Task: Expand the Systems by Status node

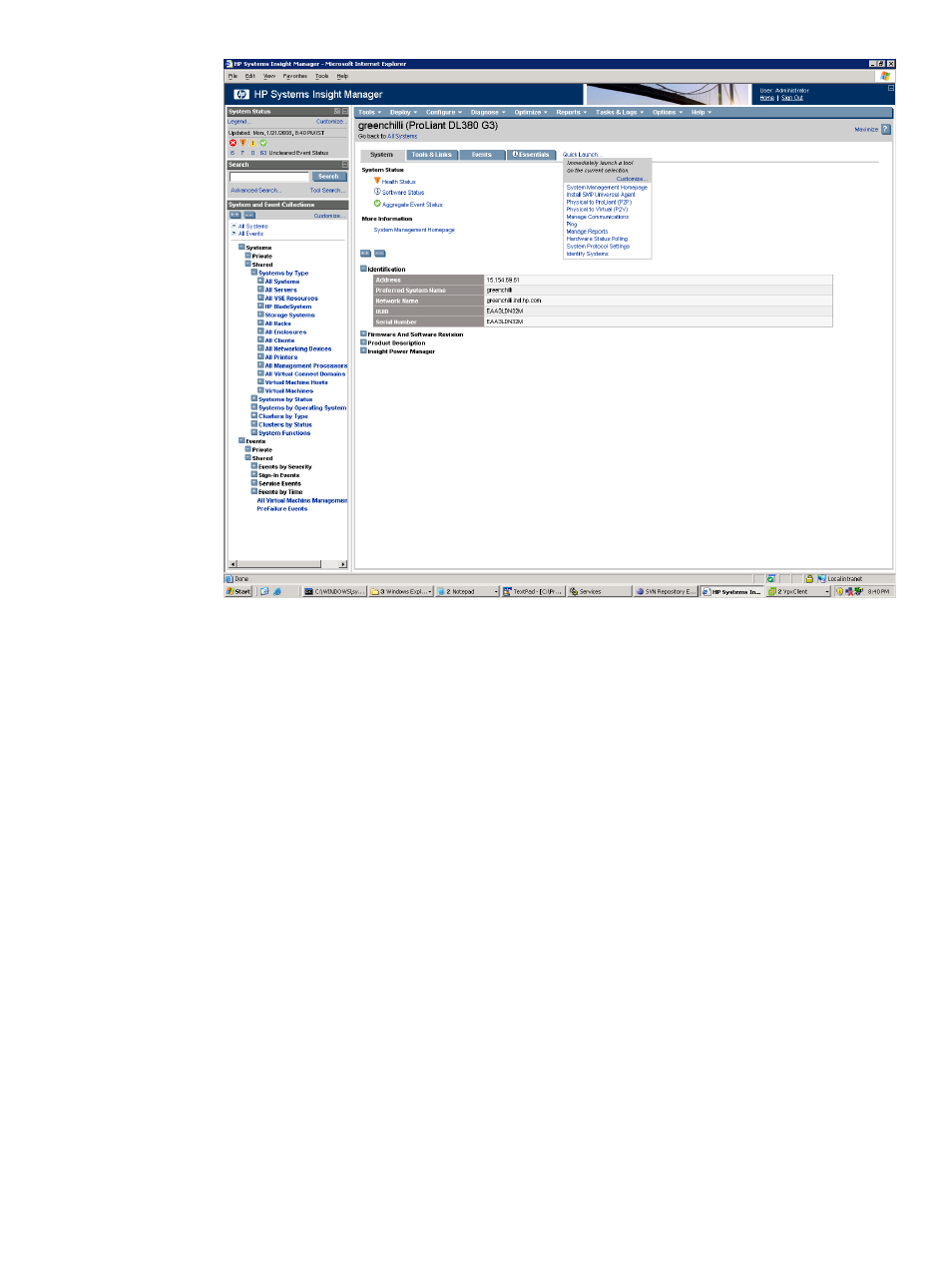Action: click(254, 399)
